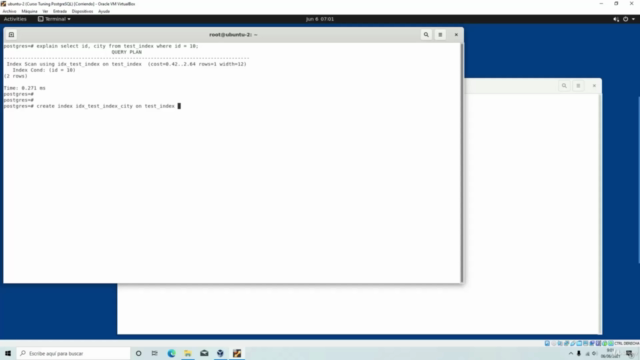Open the Máquina menu
640x360 pixels.
(x=29, y=11)
